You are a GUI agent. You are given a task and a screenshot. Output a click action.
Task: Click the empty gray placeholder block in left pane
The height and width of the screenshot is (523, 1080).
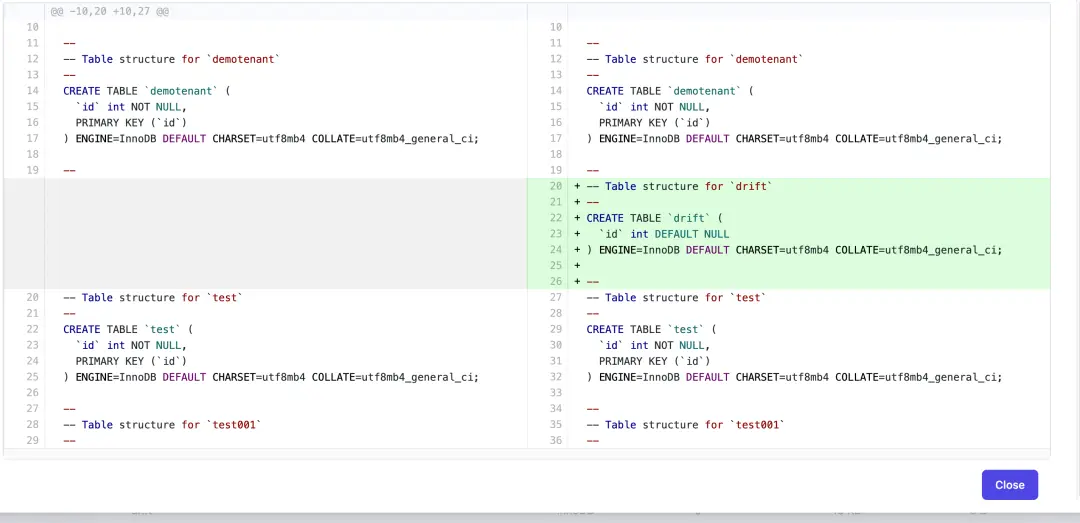(285, 234)
